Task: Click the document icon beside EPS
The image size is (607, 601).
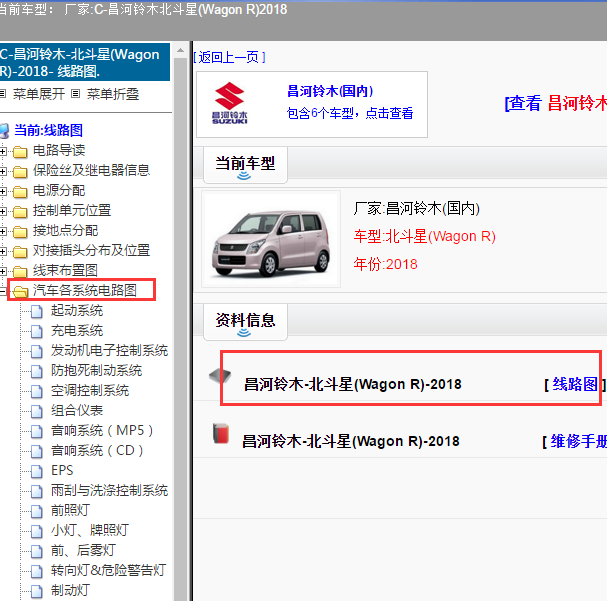Action: pos(37,471)
